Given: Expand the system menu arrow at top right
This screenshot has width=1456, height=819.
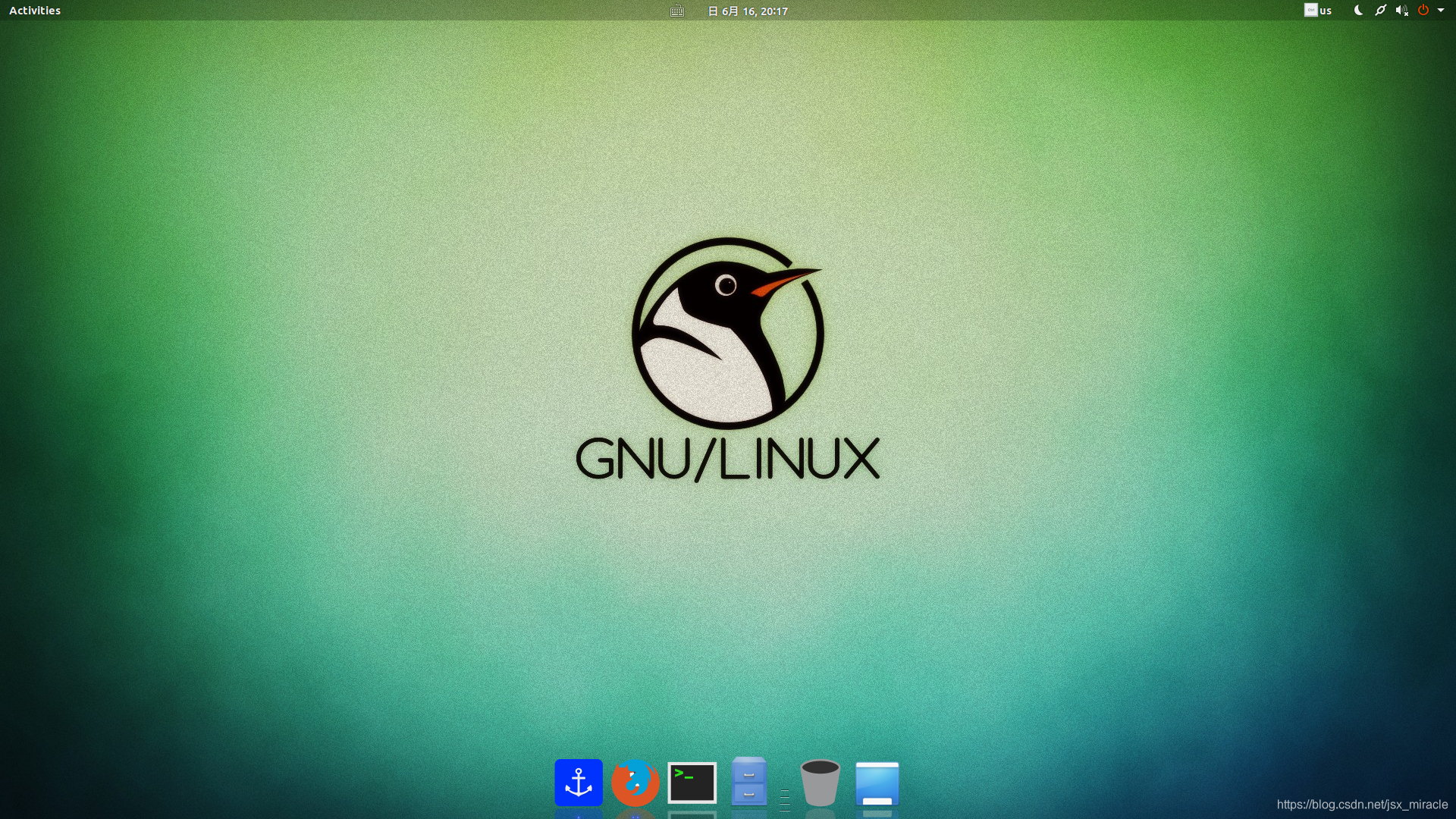Looking at the screenshot, I should 1441,11.
